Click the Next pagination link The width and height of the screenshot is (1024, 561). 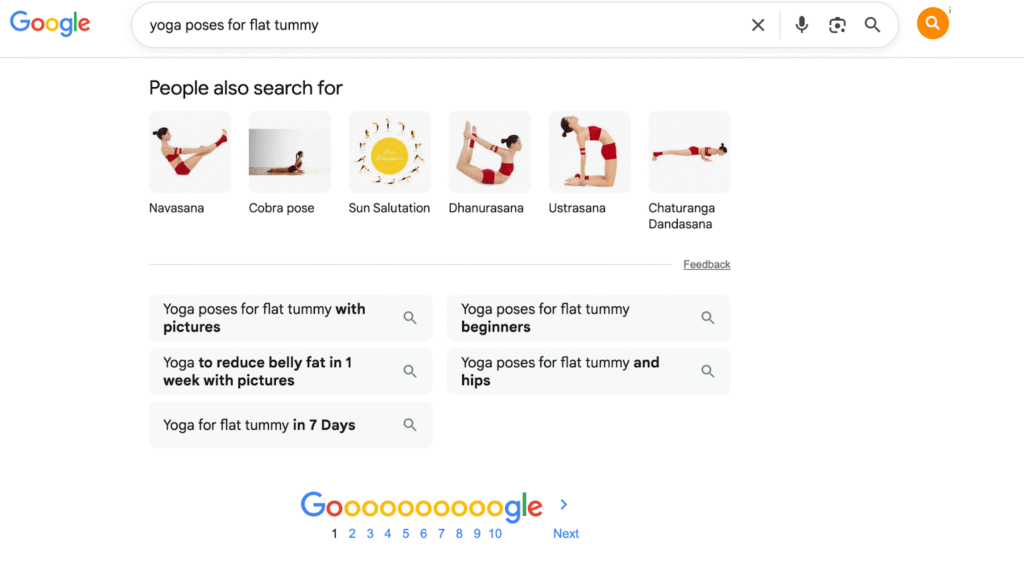566,534
